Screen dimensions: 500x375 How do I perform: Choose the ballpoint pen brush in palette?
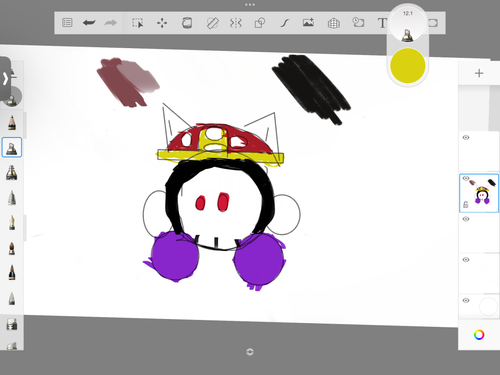pos(12,198)
